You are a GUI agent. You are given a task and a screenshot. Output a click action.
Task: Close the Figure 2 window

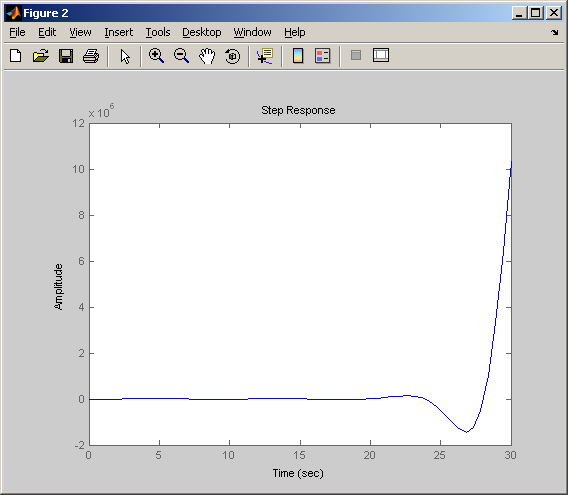click(554, 13)
